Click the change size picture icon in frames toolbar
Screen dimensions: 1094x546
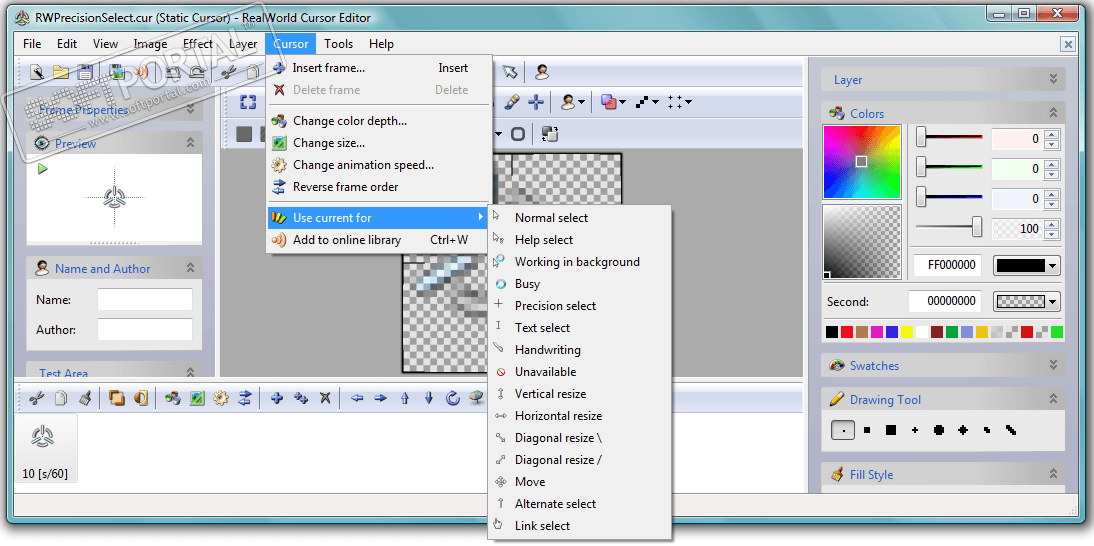pos(197,398)
